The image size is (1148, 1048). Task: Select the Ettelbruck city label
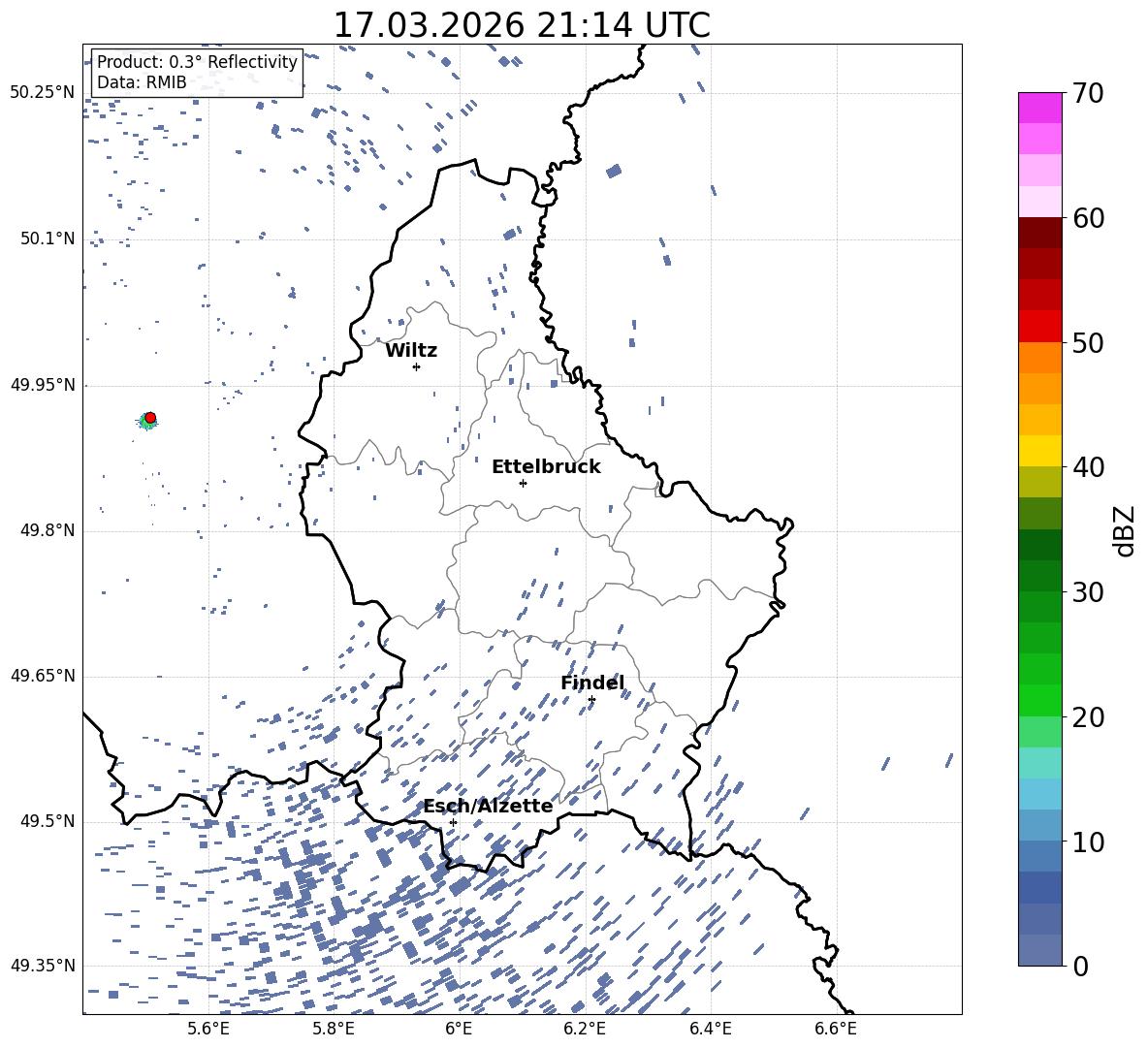[x=546, y=467]
